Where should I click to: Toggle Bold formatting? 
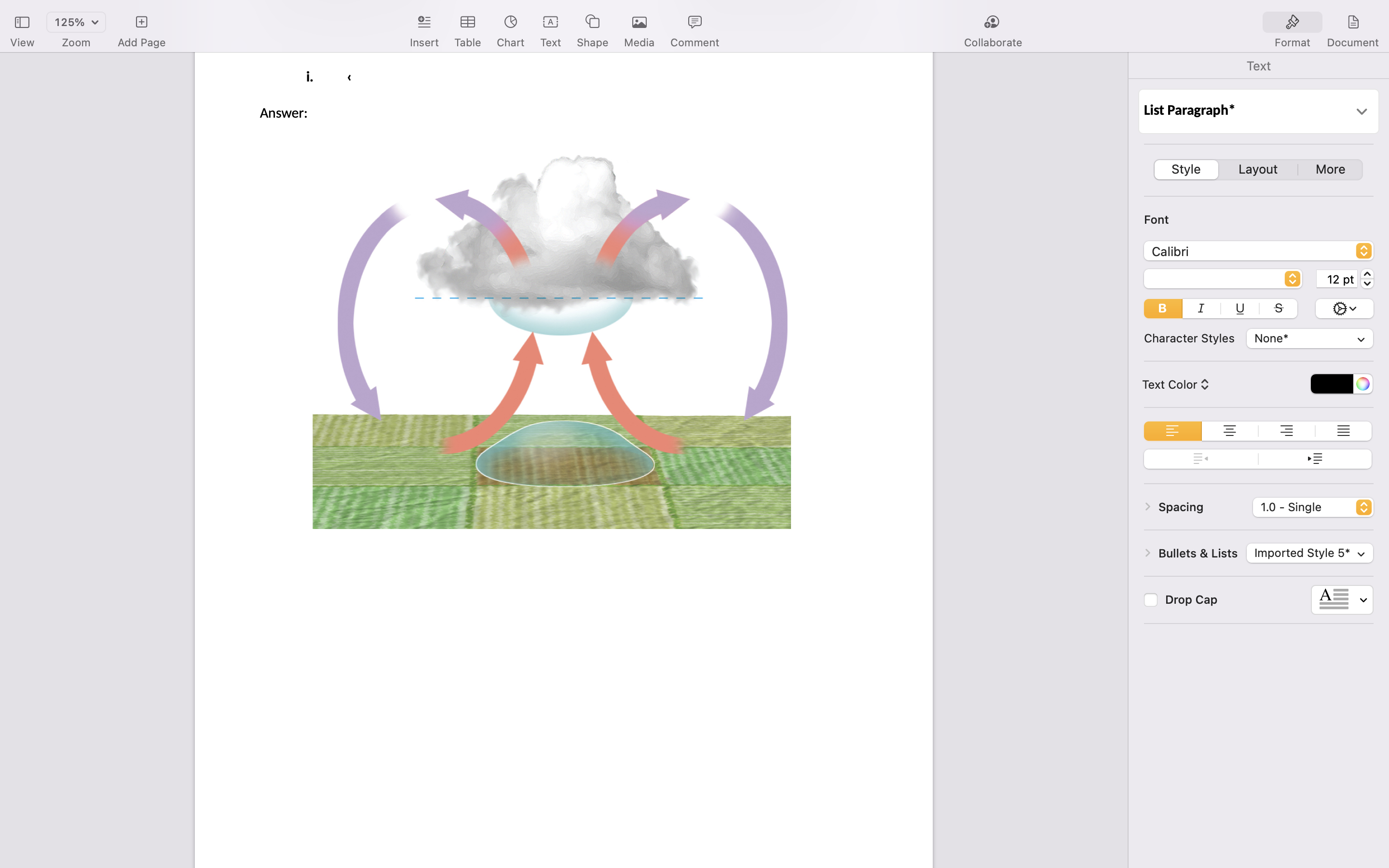click(x=1163, y=309)
